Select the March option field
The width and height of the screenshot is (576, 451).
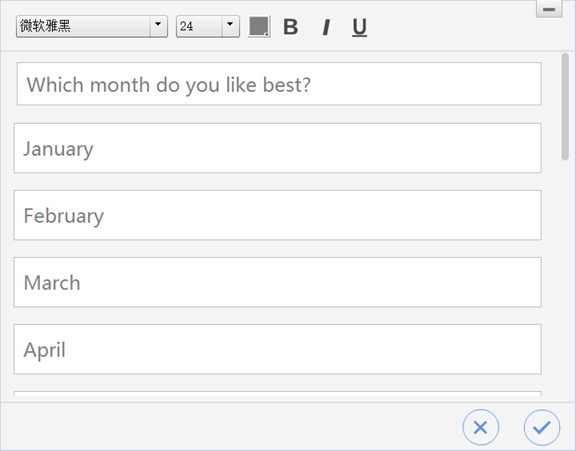pyautogui.click(x=278, y=282)
